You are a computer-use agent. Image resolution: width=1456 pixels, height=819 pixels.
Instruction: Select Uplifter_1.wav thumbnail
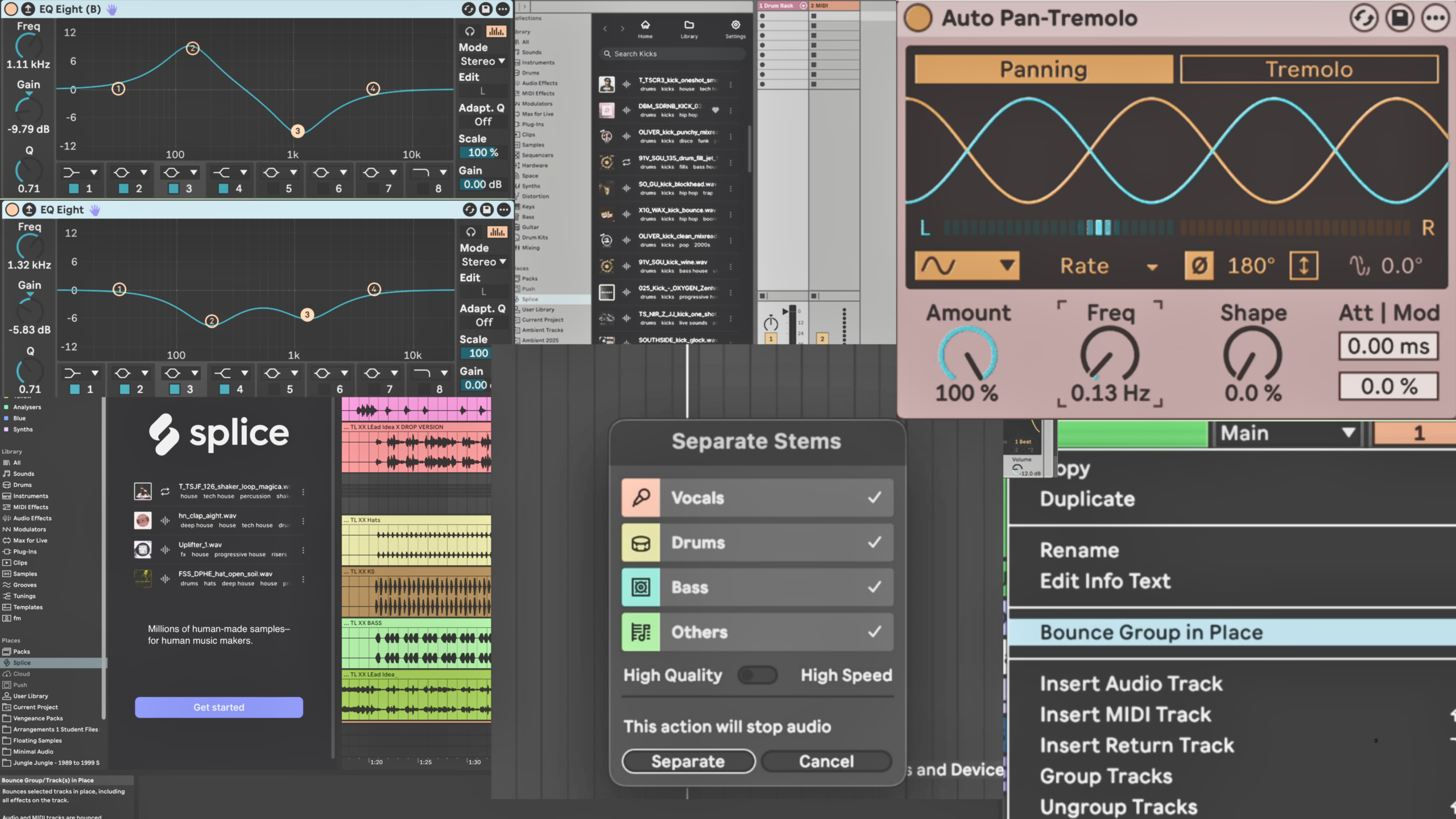coord(142,549)
